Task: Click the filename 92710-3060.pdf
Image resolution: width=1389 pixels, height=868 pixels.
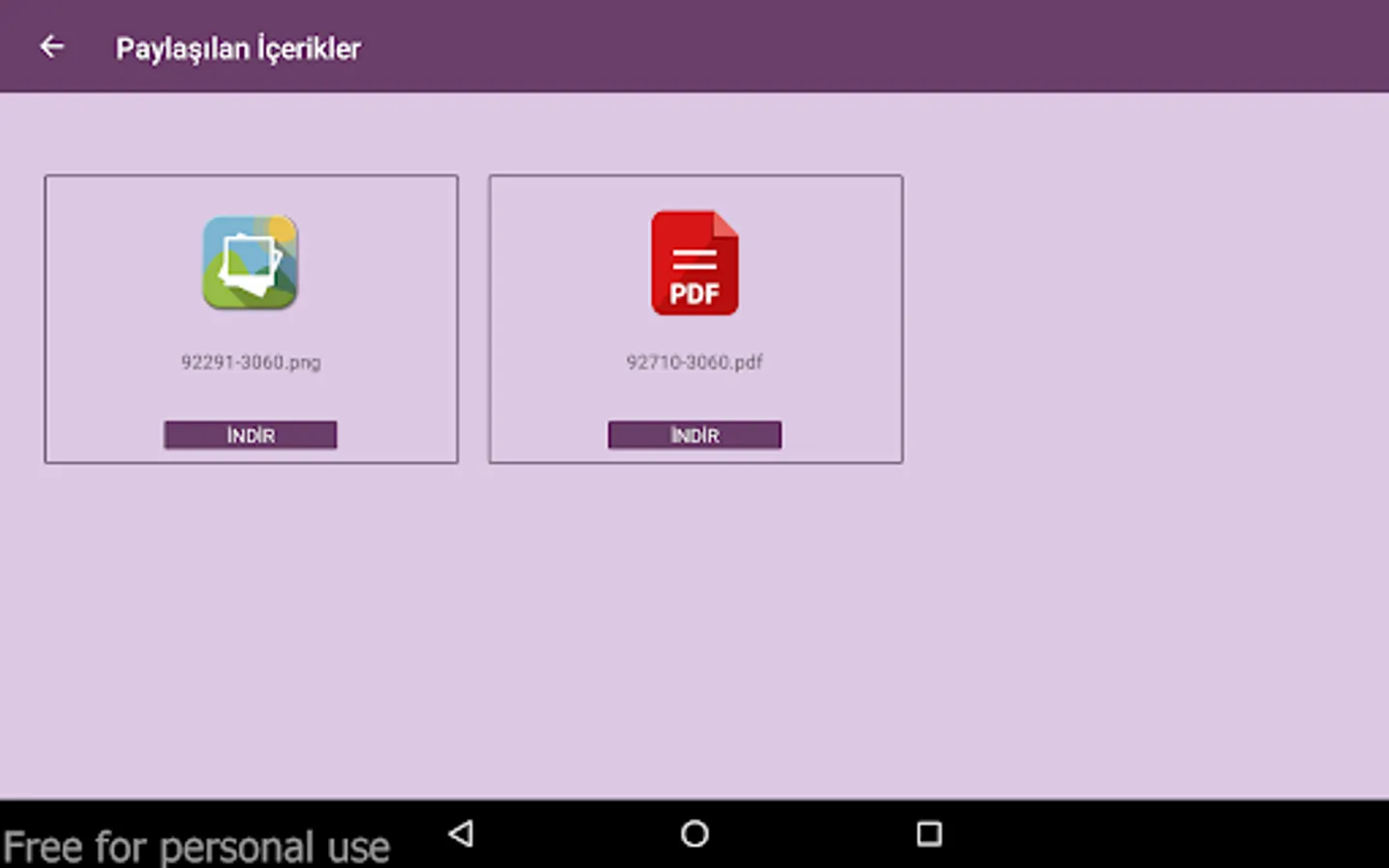Action: click(x=694, y=363)
